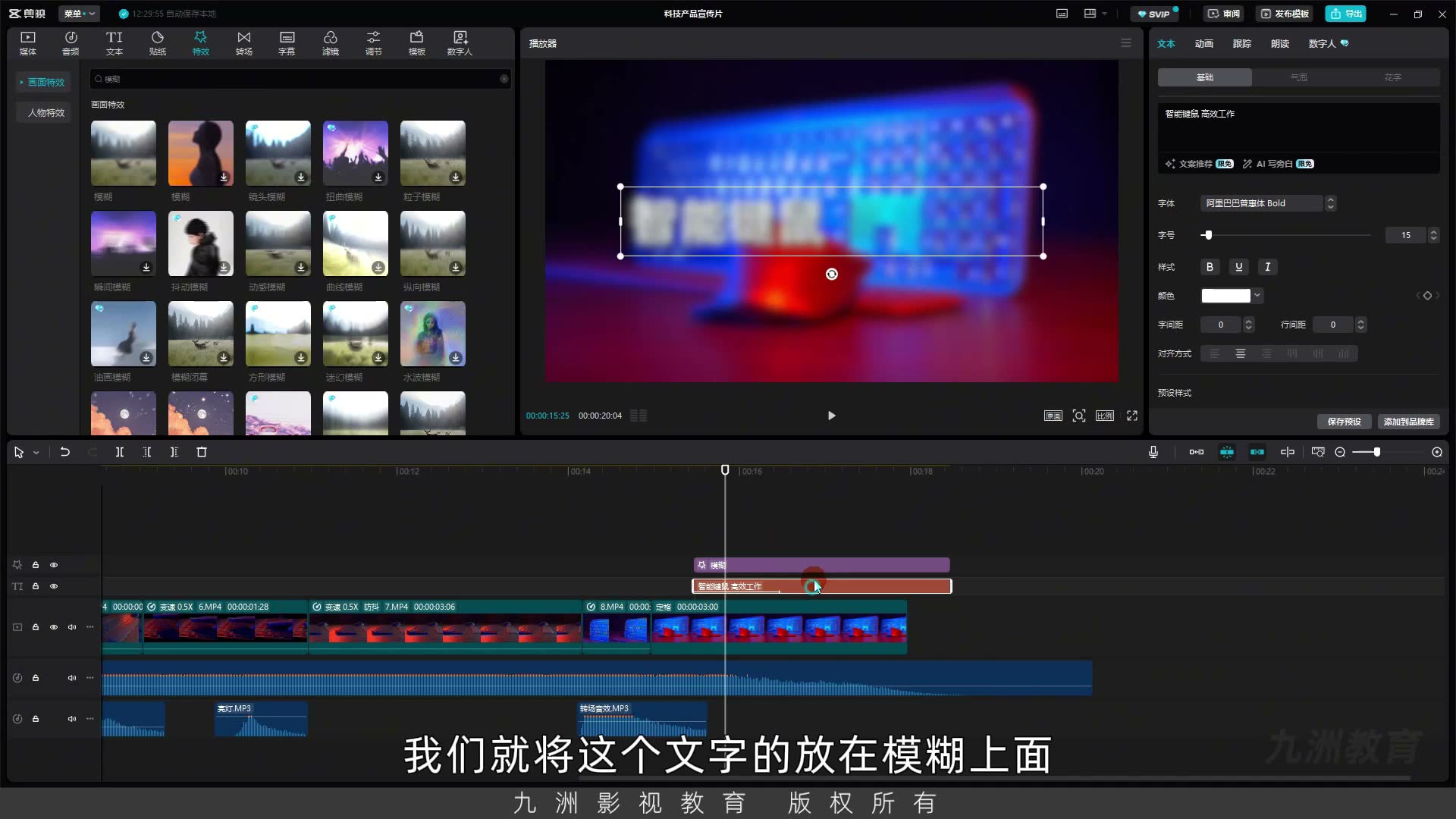Open the 模板 templates panel
This screenshot has height=819, width=1456.
417,43
